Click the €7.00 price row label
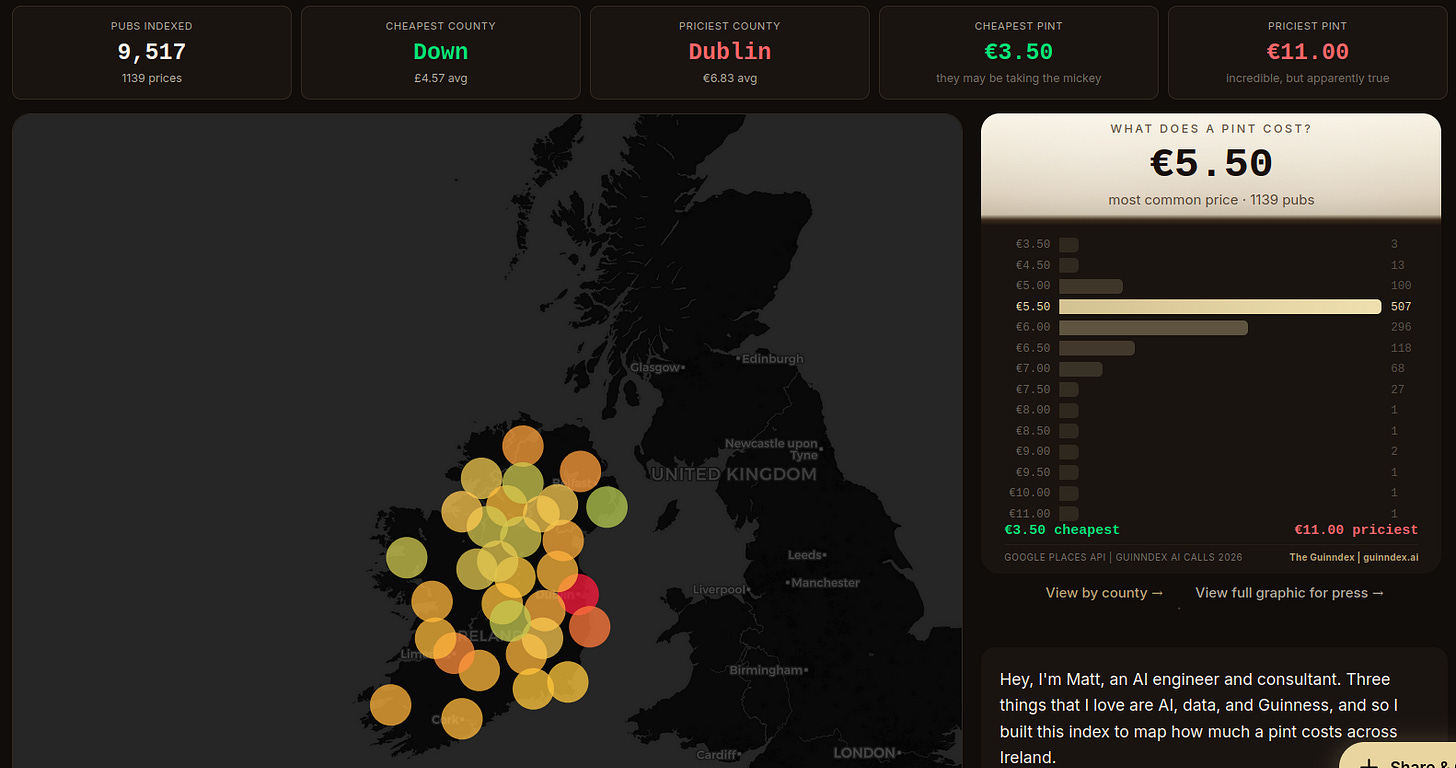Screen dimensions: 1456x768 pos(1033,369)
